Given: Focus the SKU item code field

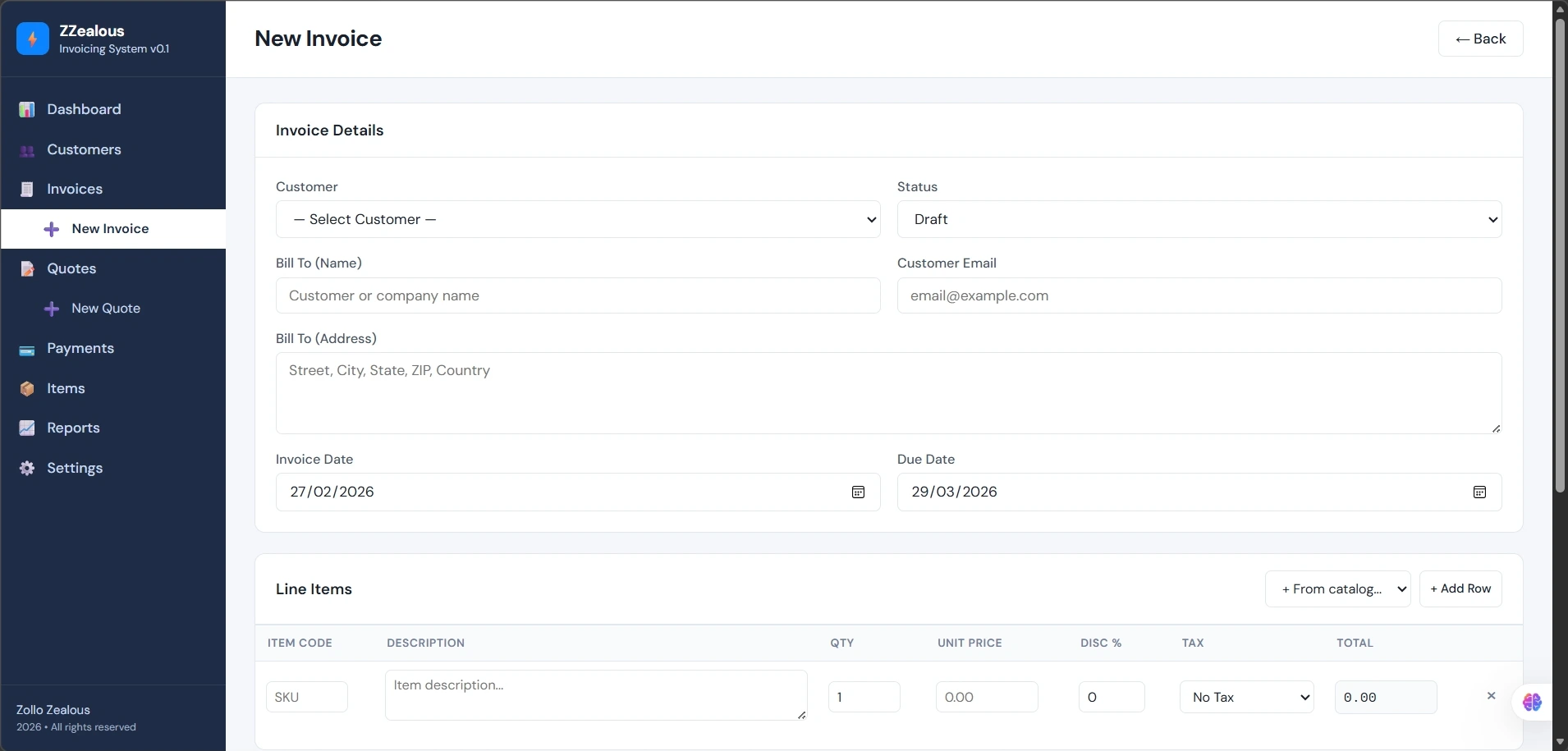Looking at the screenshot, I should click(307, 697).
